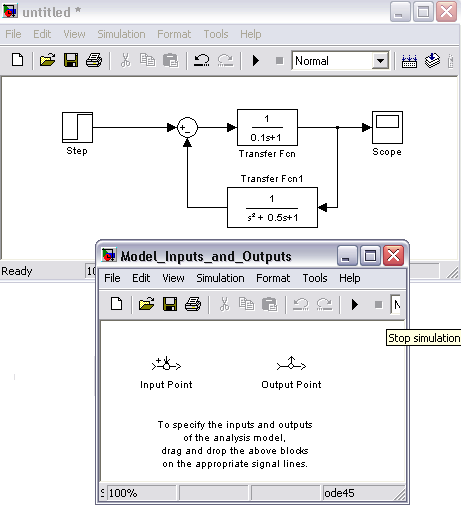Minimize the Model_Inputs_and_Outputs window
Viewport: 461px width, 505px height.
pyautogui.click(x=347, y=256)
